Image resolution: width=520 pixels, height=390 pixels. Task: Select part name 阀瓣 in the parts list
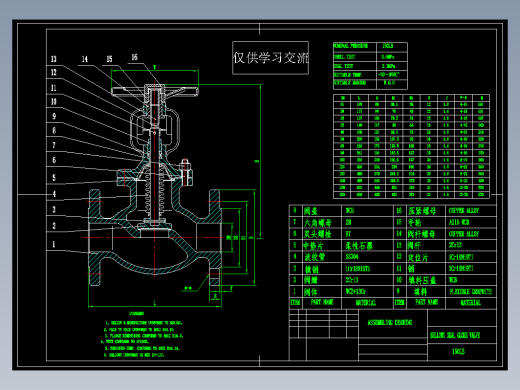[x=311, y=280]
